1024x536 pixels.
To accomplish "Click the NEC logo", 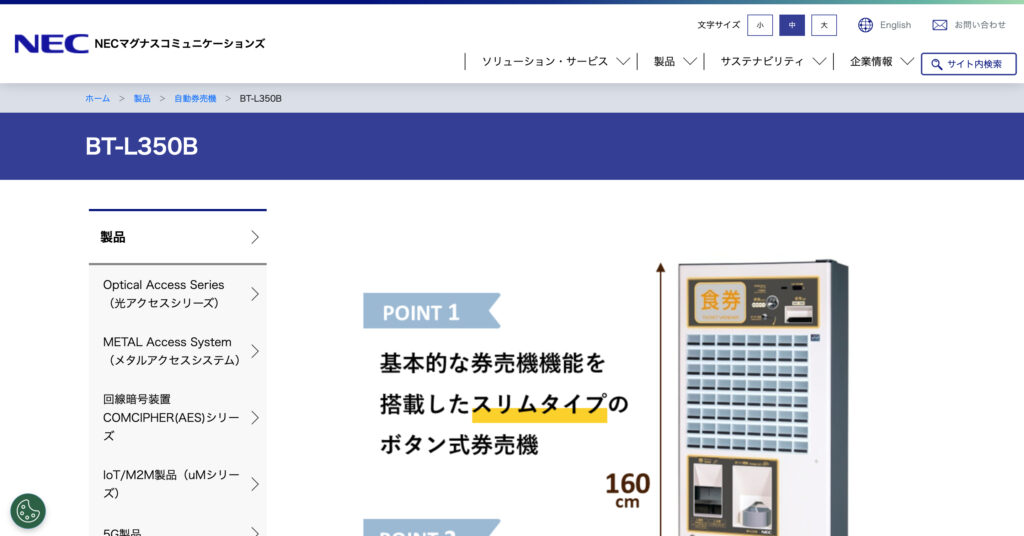I will coord(51,44).
